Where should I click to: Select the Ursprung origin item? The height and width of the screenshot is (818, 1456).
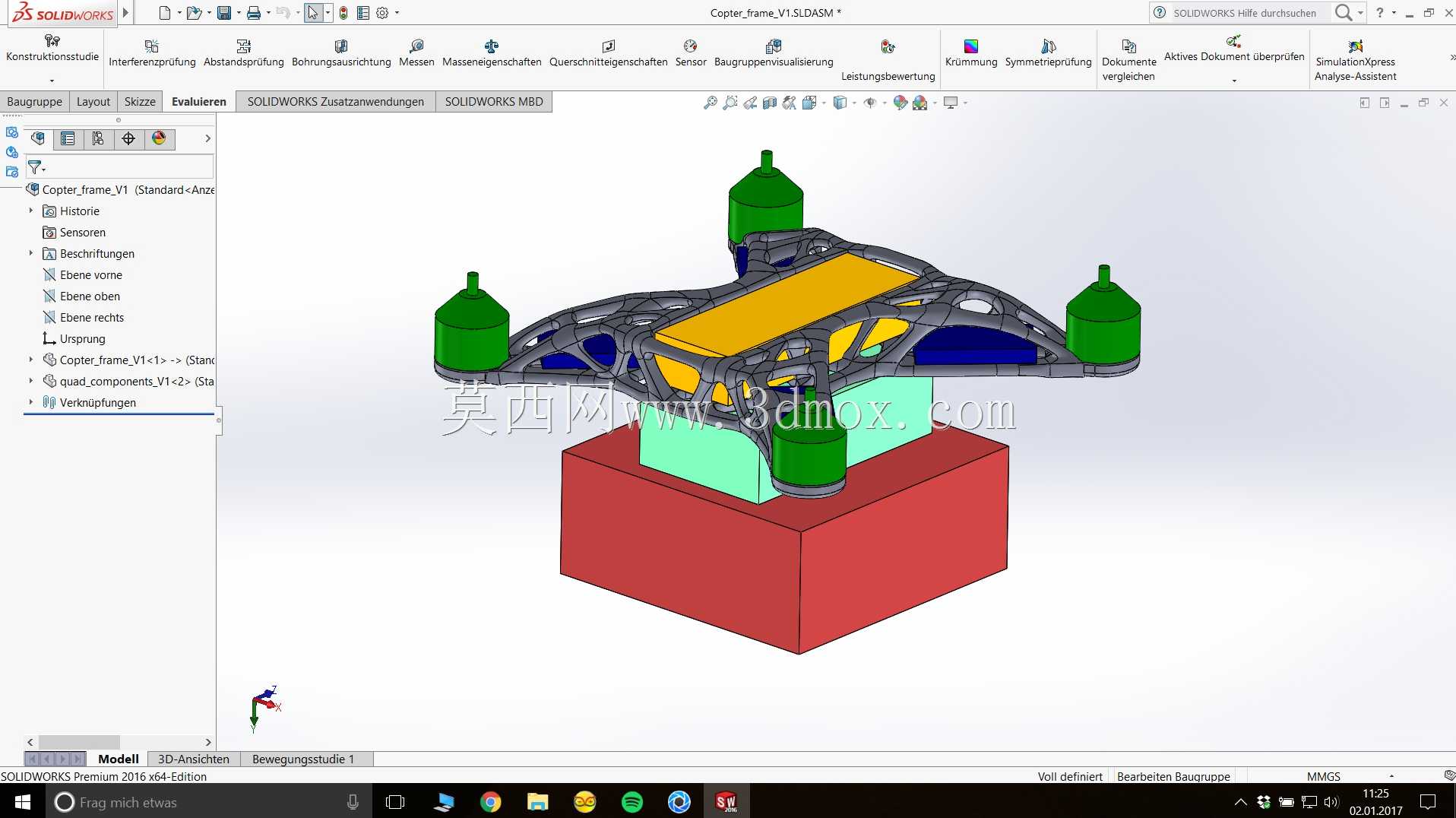[74, 338]
